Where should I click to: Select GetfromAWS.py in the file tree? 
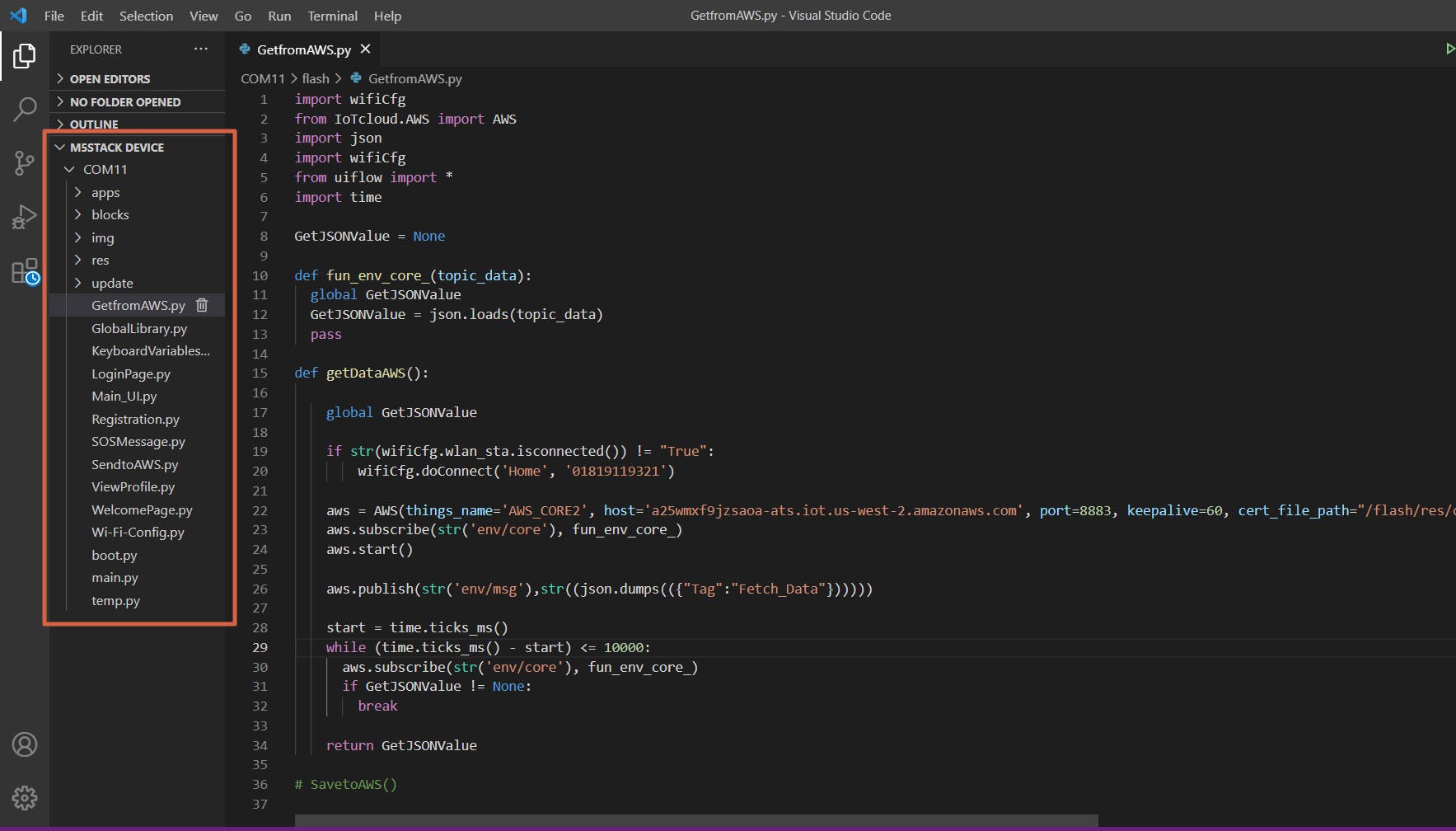(138, 306)
